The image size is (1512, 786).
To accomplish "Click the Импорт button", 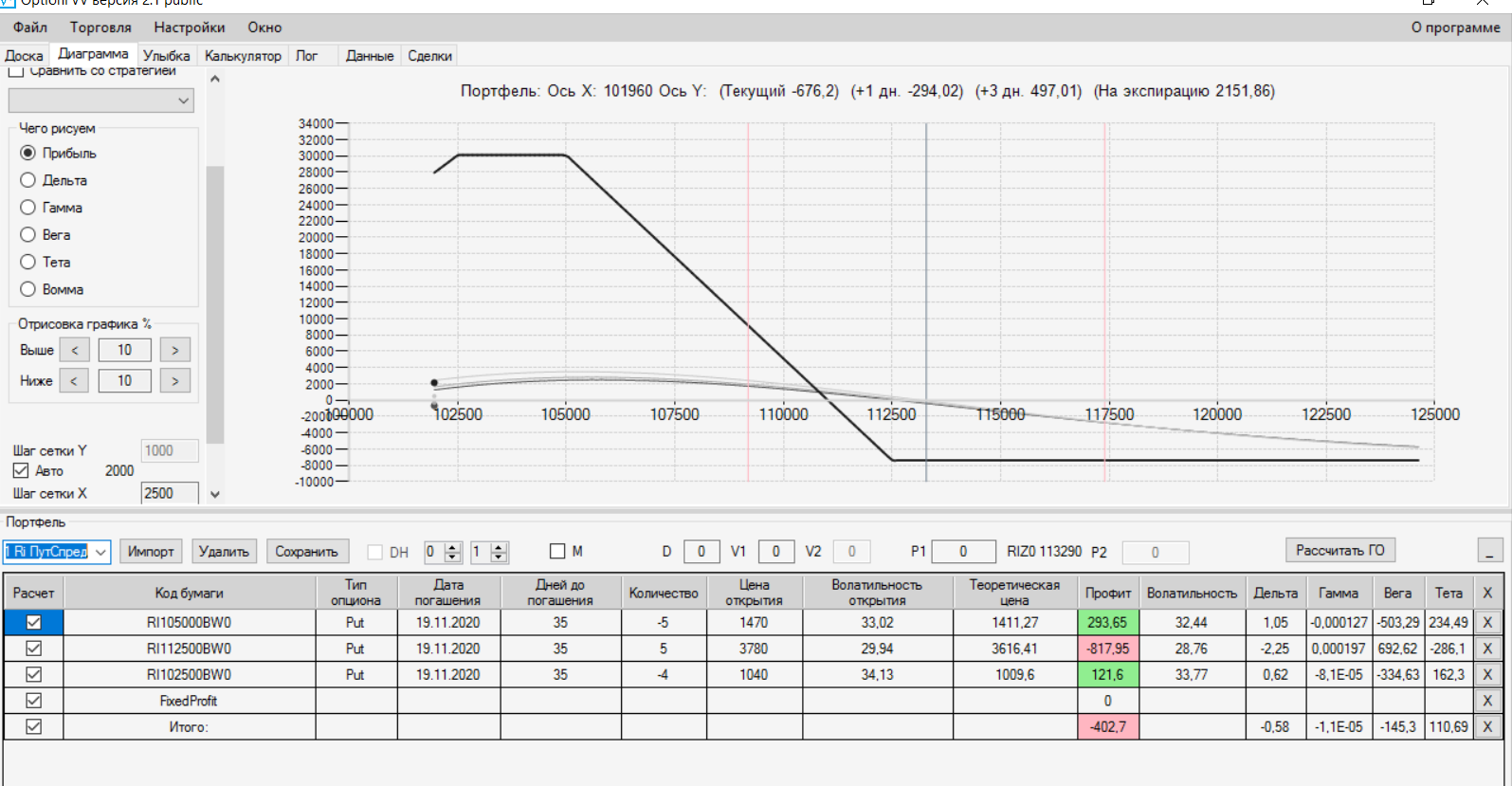I will click(151, 551).
